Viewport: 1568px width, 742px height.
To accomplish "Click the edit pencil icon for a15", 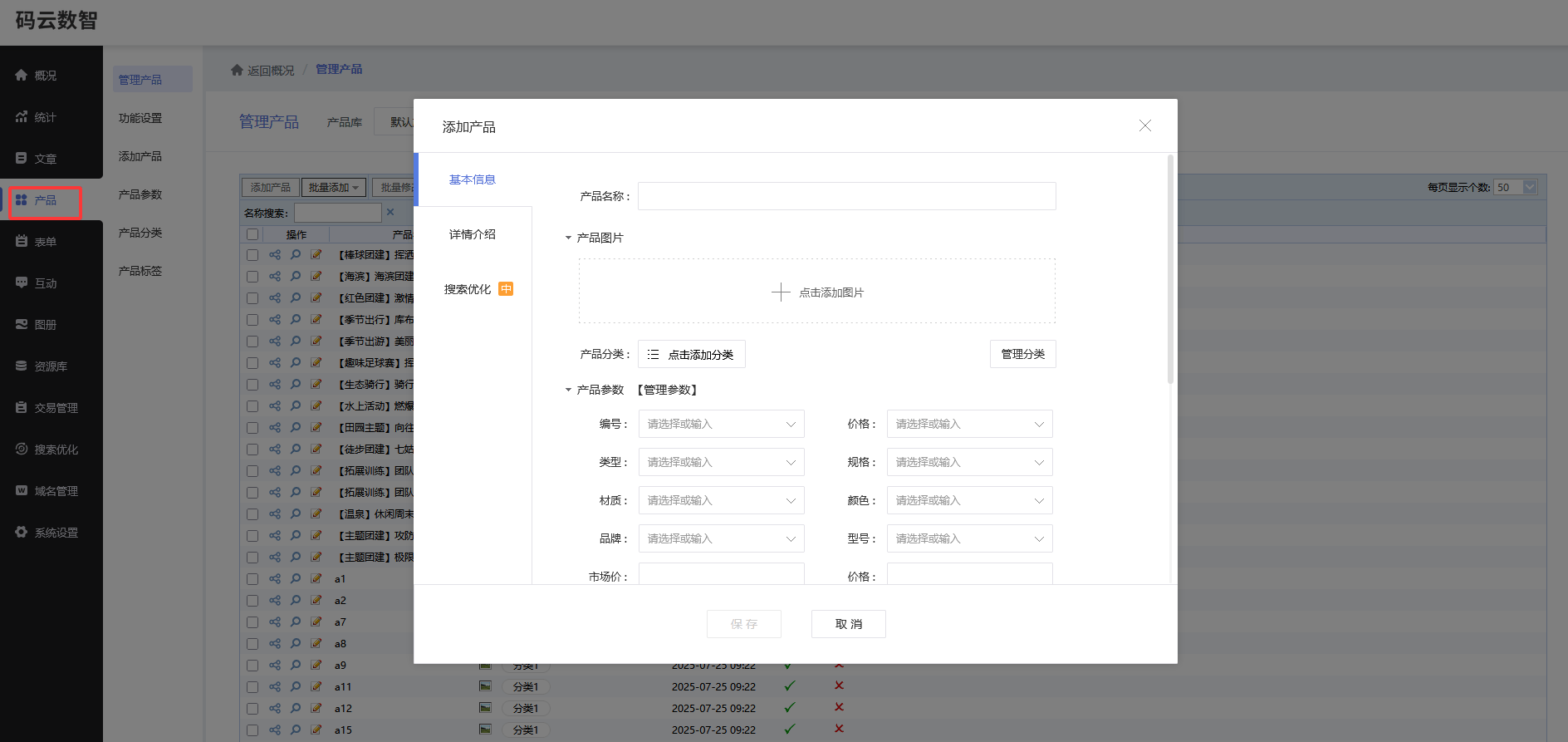I will click(x=316, y=730).
